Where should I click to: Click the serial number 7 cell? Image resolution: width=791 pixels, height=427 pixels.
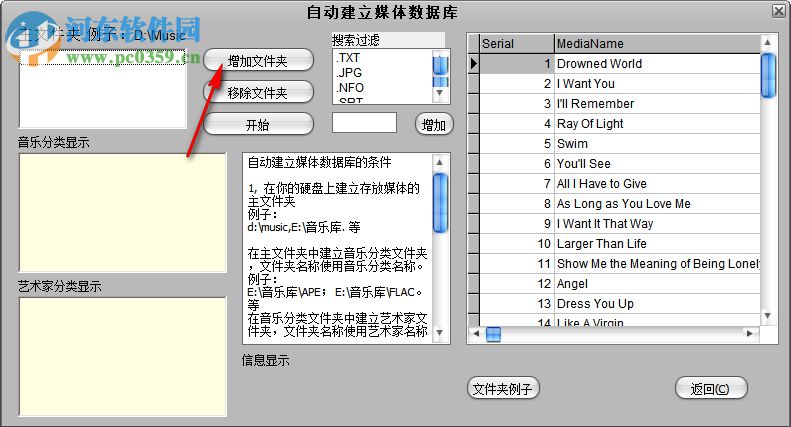point(517,184)
